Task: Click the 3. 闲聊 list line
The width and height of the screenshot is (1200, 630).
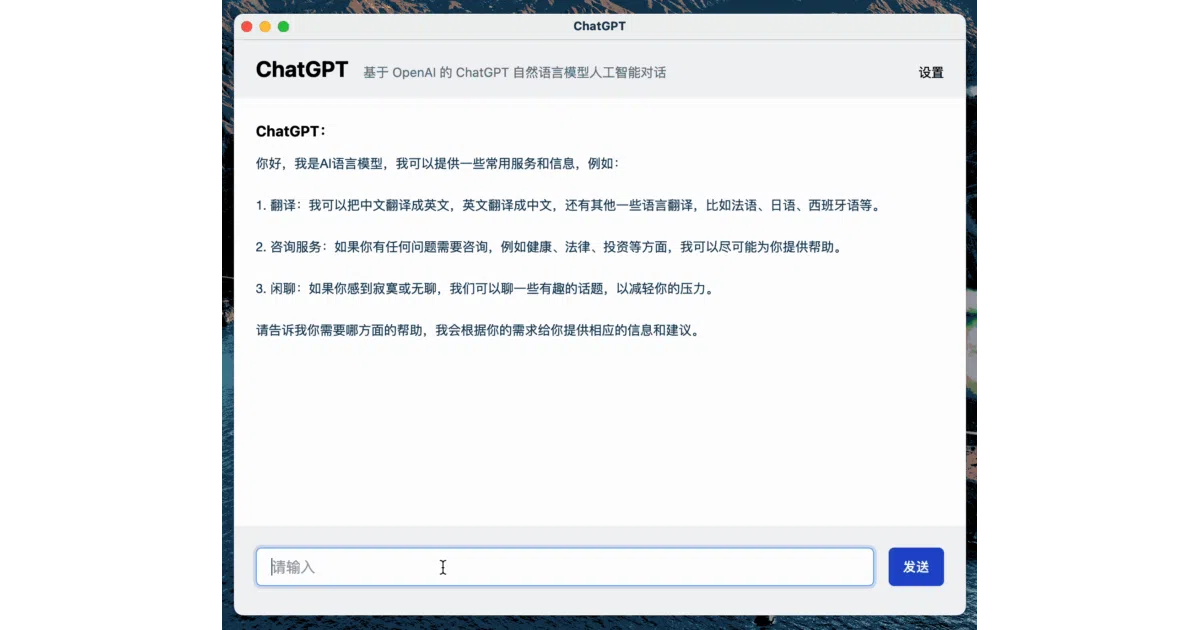Action: point(485,288)
